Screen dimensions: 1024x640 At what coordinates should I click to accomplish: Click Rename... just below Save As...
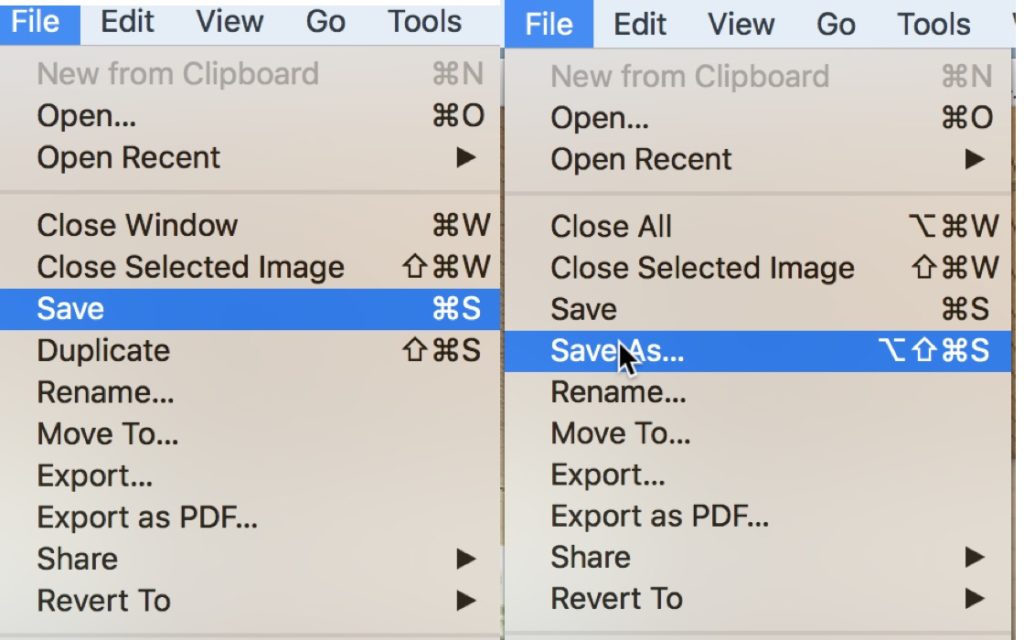618,392
